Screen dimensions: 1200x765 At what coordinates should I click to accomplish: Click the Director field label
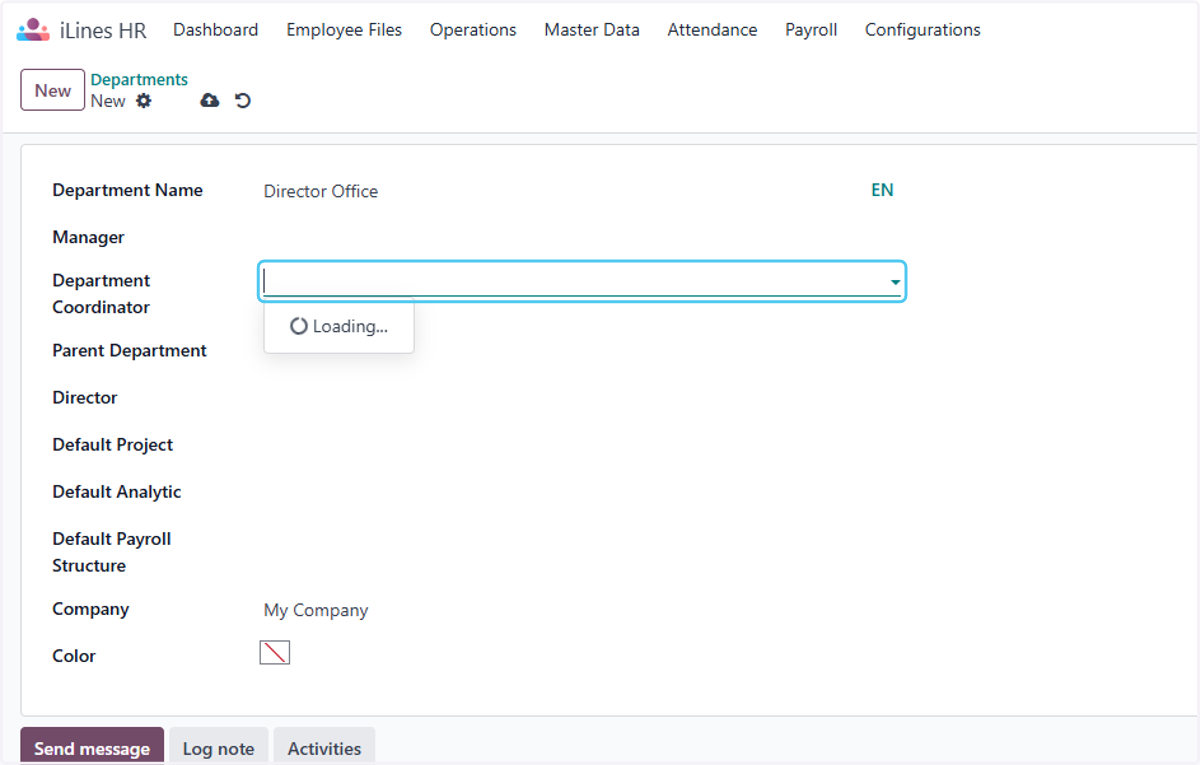tap(85, 397)
